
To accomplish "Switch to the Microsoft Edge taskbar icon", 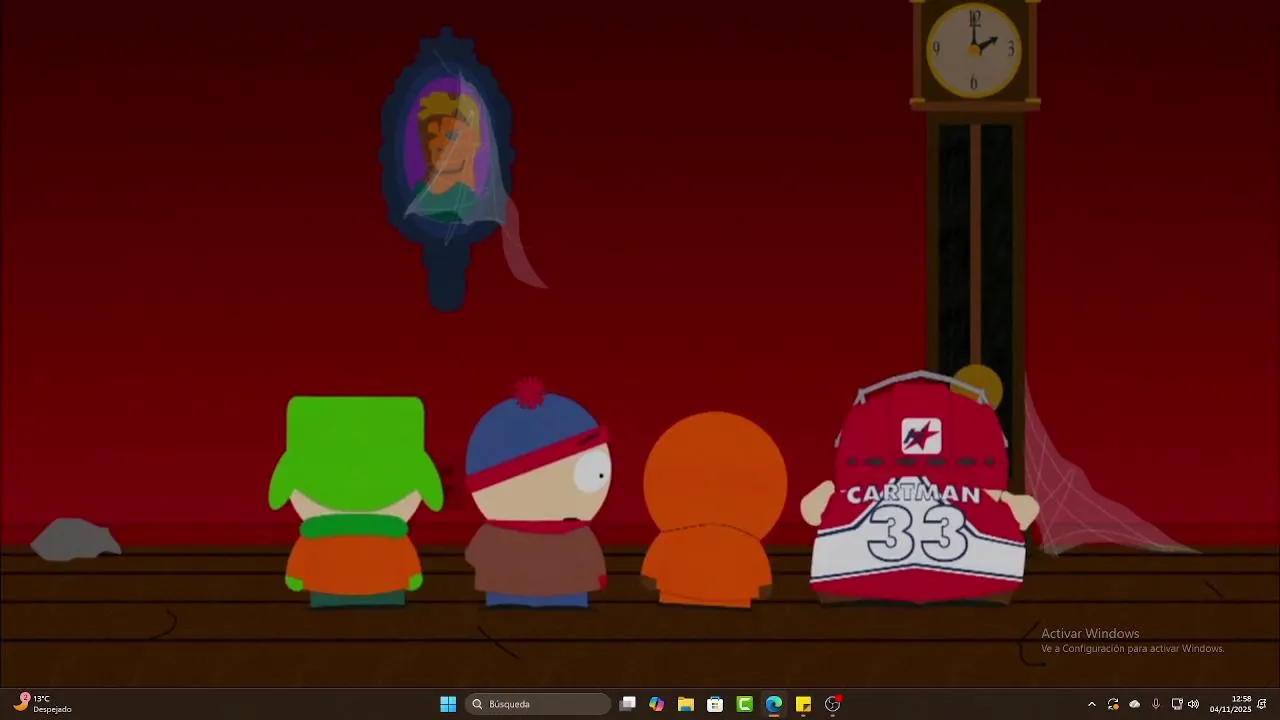I will [x=774, y=704].
